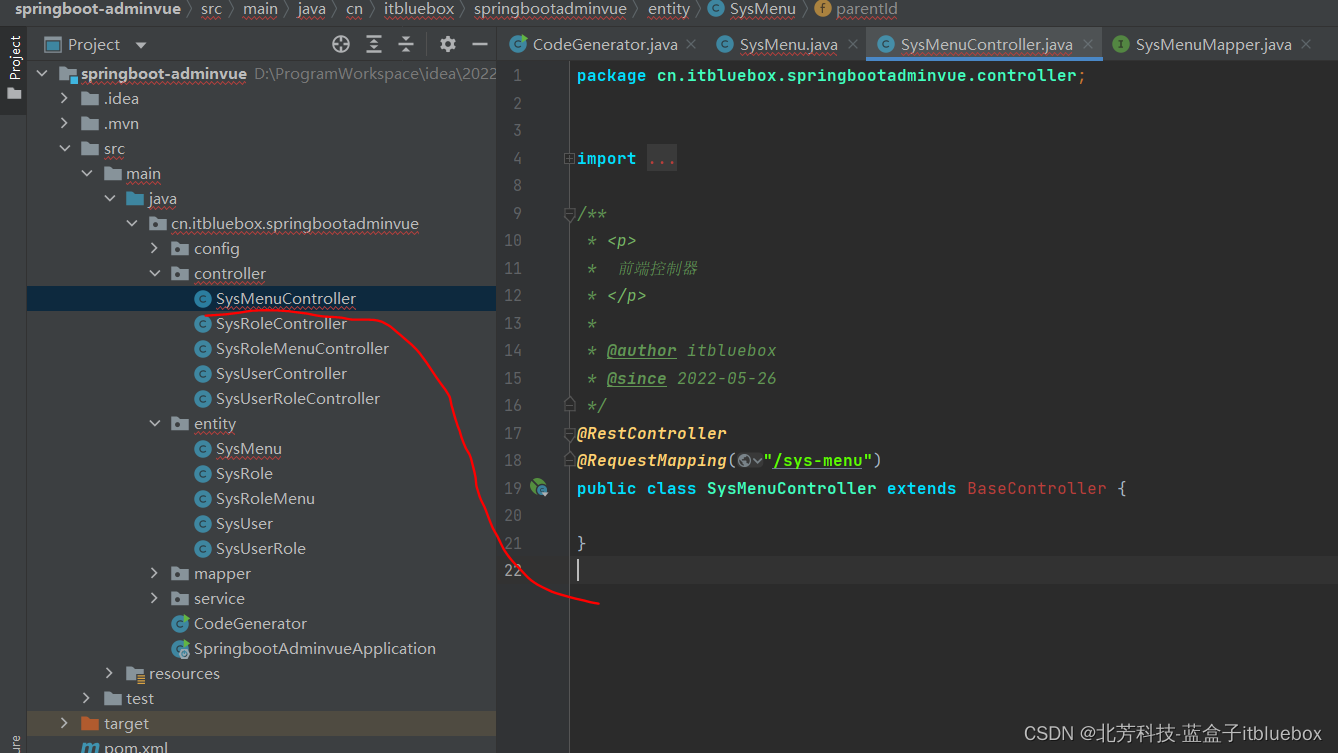
Task: Click the "/sys-menu" mapping string
Action: 820,461
